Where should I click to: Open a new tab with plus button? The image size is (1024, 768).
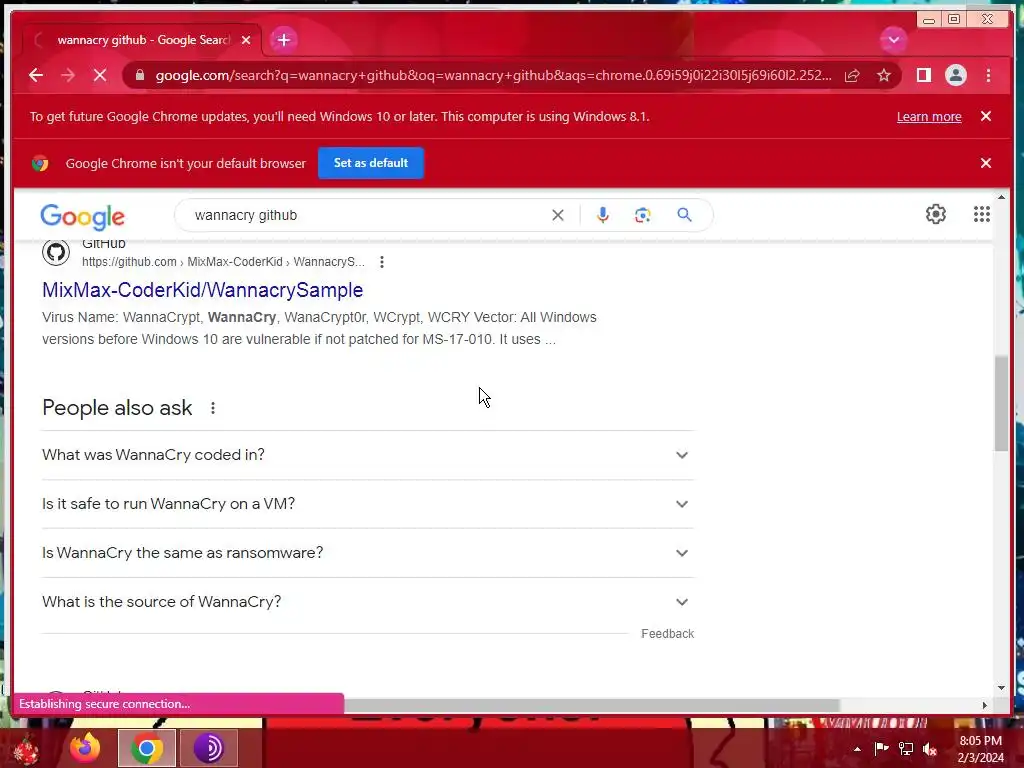click(x=283, y=40)
